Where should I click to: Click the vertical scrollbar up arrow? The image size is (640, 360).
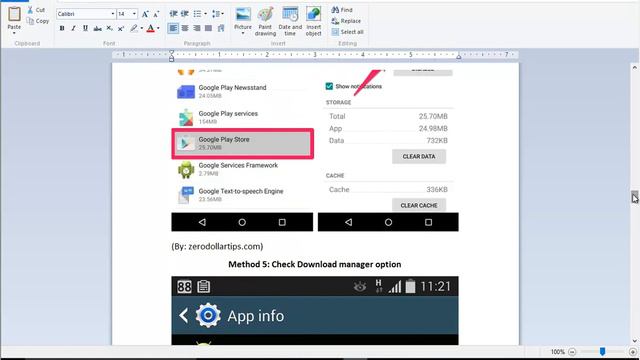point(634,67)
